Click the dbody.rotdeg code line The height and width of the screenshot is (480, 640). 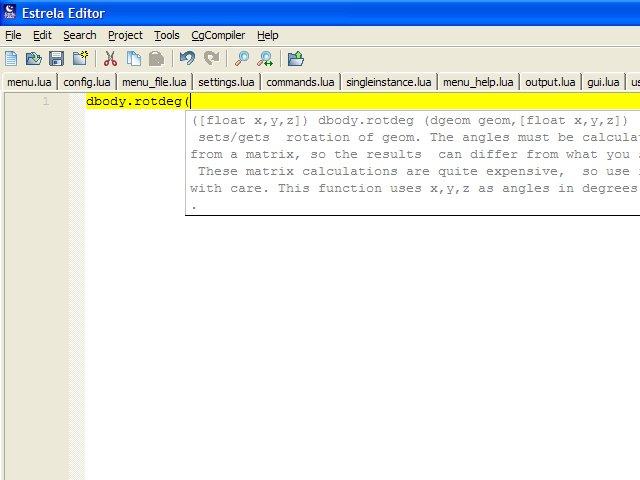point(137,102)
